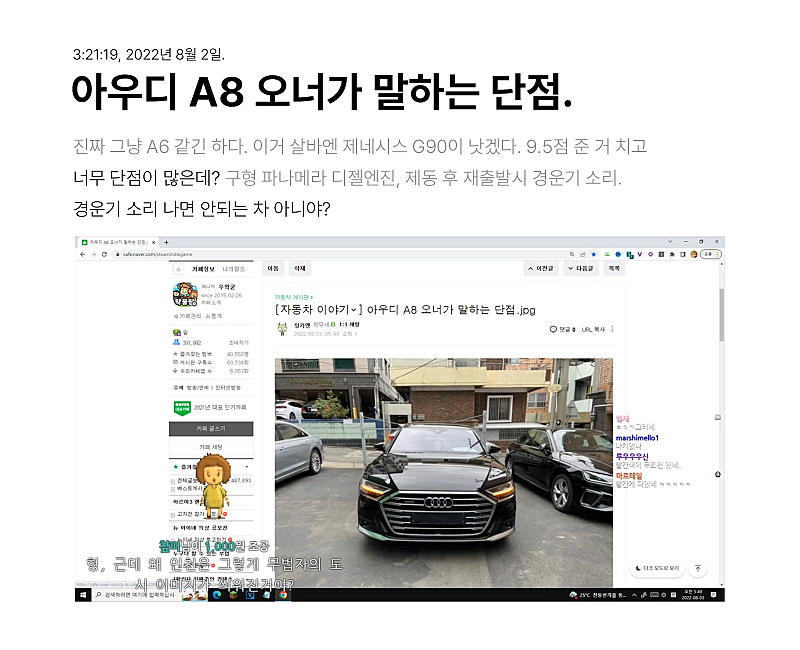
Task: Toggle dark mode viewing (다크 모드로 보기)
Action: coord(658,568)
